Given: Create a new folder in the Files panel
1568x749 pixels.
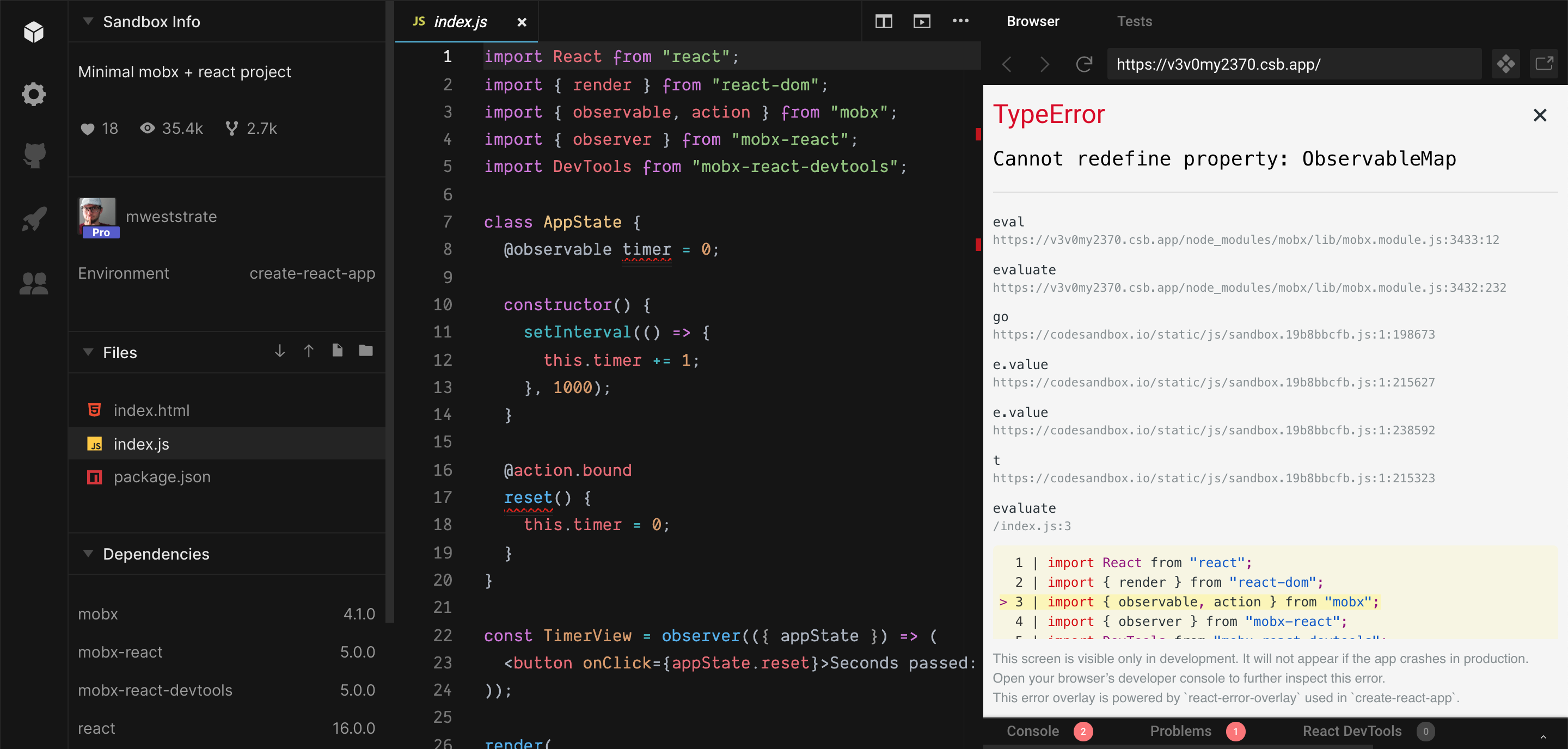Looking at the screenshot, I should [365, 351].
